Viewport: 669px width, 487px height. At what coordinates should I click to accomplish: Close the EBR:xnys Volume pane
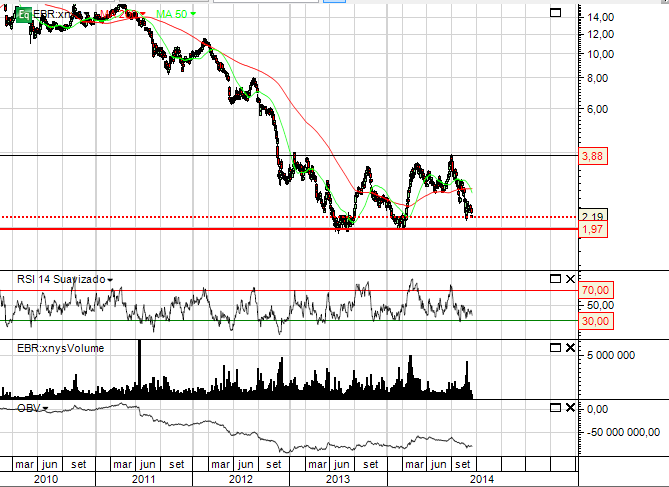click(x=570, y=348)
